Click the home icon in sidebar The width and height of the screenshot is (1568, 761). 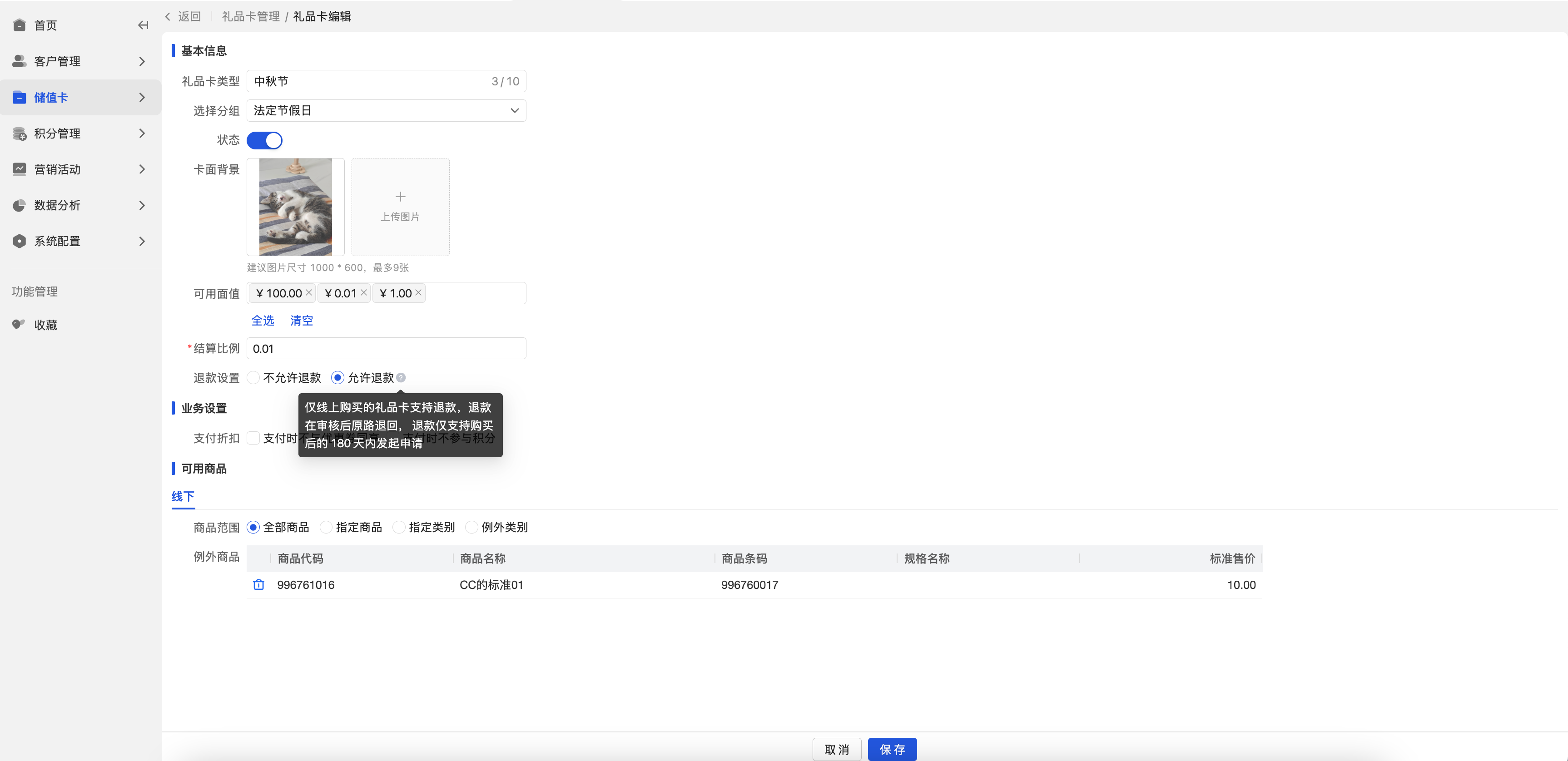[x=20, y=25]
